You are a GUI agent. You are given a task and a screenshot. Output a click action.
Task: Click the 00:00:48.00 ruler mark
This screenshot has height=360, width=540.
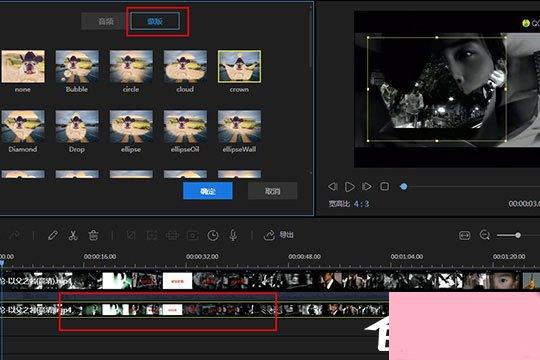point(304,257)
